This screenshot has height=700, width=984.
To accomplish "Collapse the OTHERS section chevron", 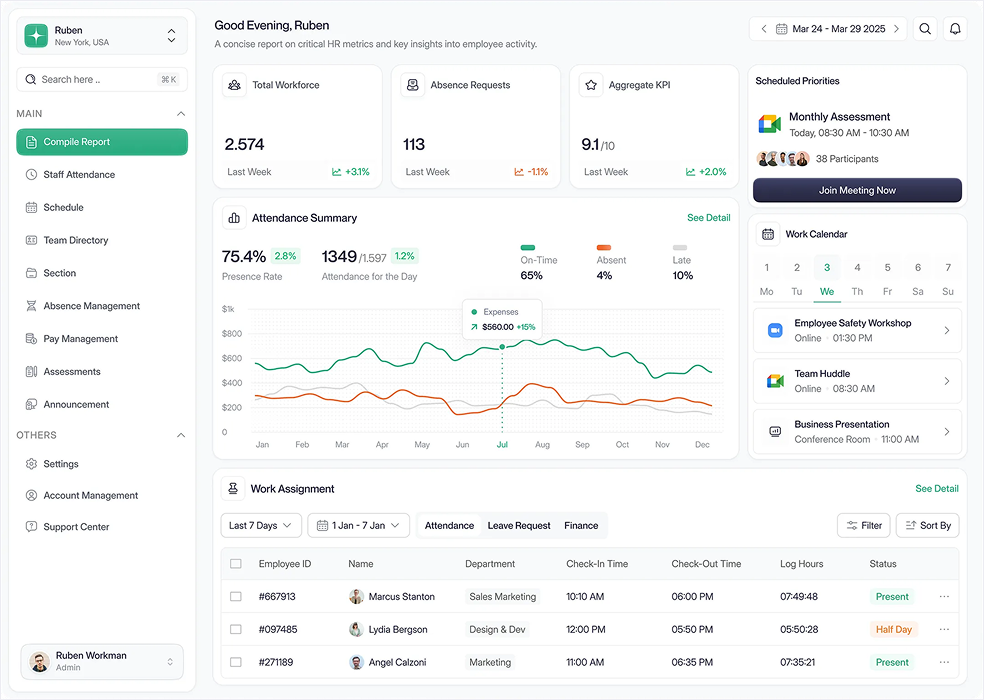I will coord(181,435).
